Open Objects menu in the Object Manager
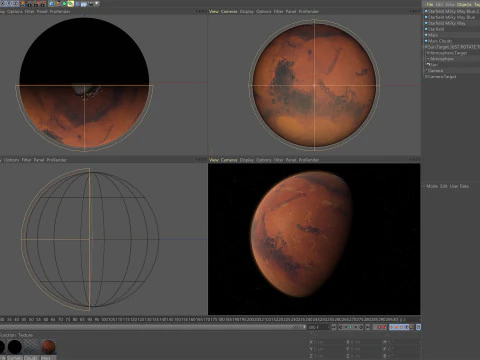 [464, 4]
